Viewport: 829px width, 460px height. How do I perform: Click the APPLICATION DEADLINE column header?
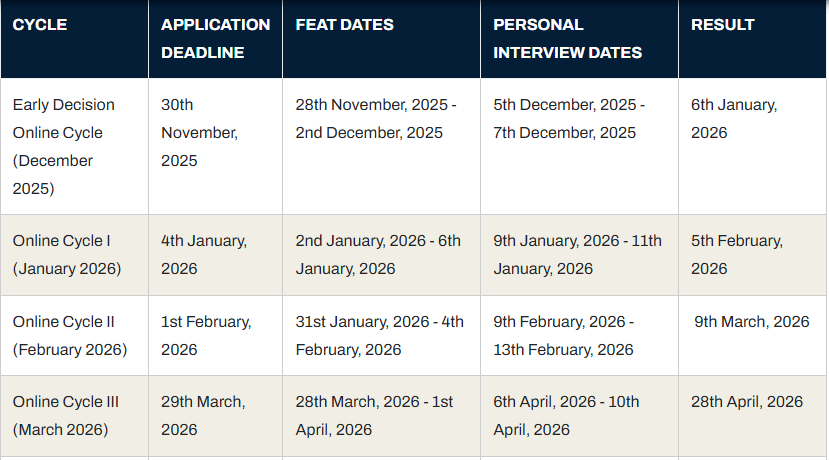point(215,38)
